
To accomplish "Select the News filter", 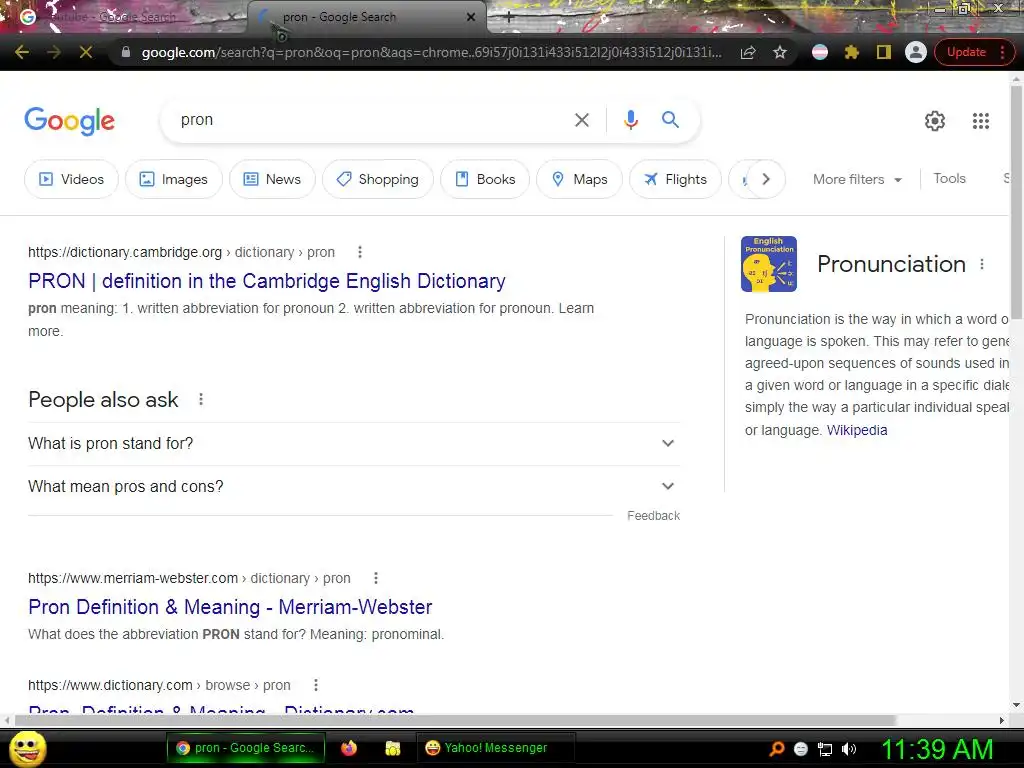I will point(272,179).
